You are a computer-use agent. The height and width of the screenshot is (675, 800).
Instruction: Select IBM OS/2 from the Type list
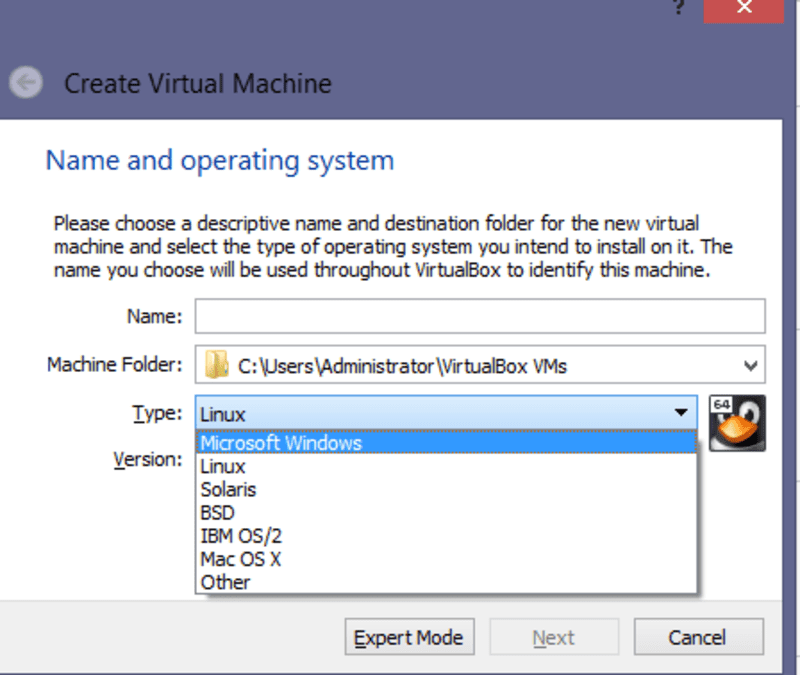pos(446,536)
